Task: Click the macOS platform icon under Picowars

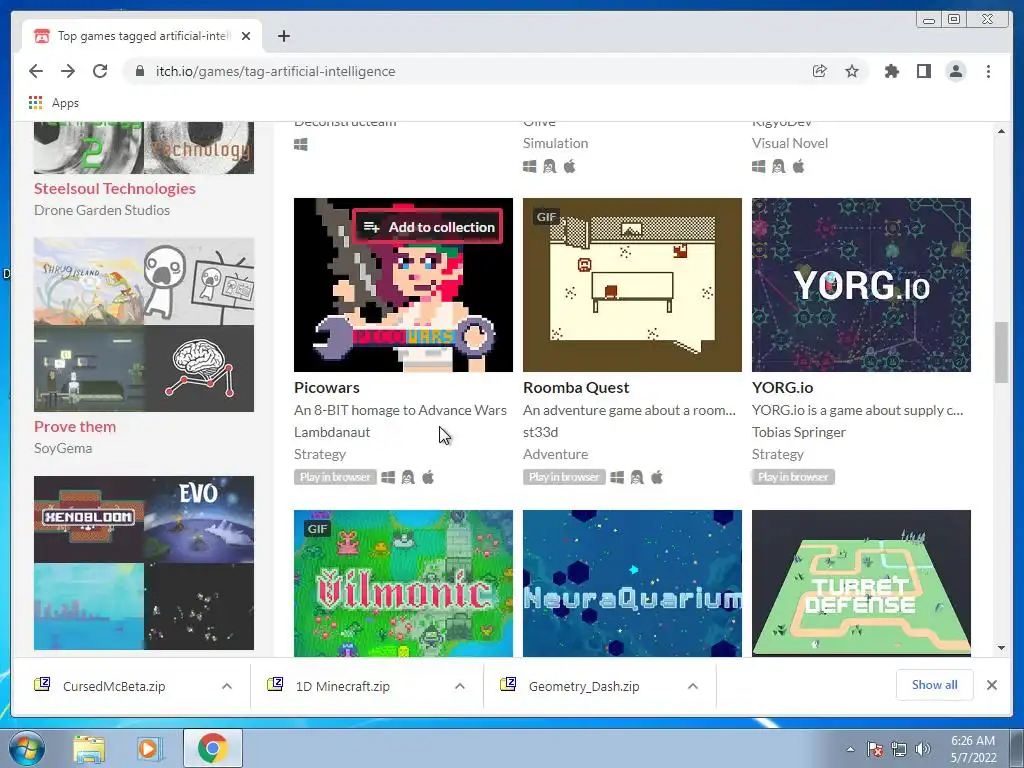Action: 428,477
